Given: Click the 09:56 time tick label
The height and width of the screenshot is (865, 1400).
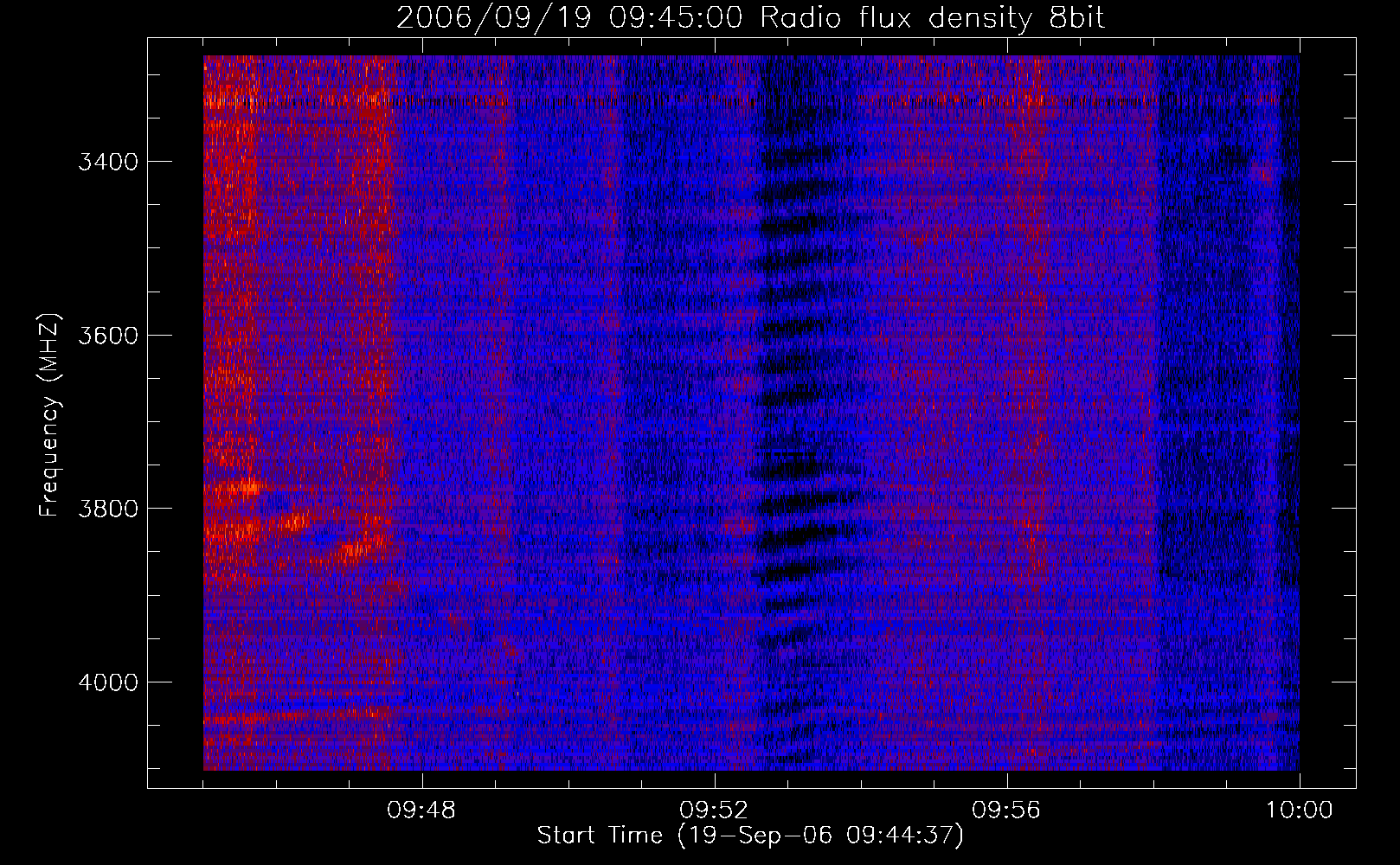Looking at the screenshot, I should click(x=1006, y=811).
